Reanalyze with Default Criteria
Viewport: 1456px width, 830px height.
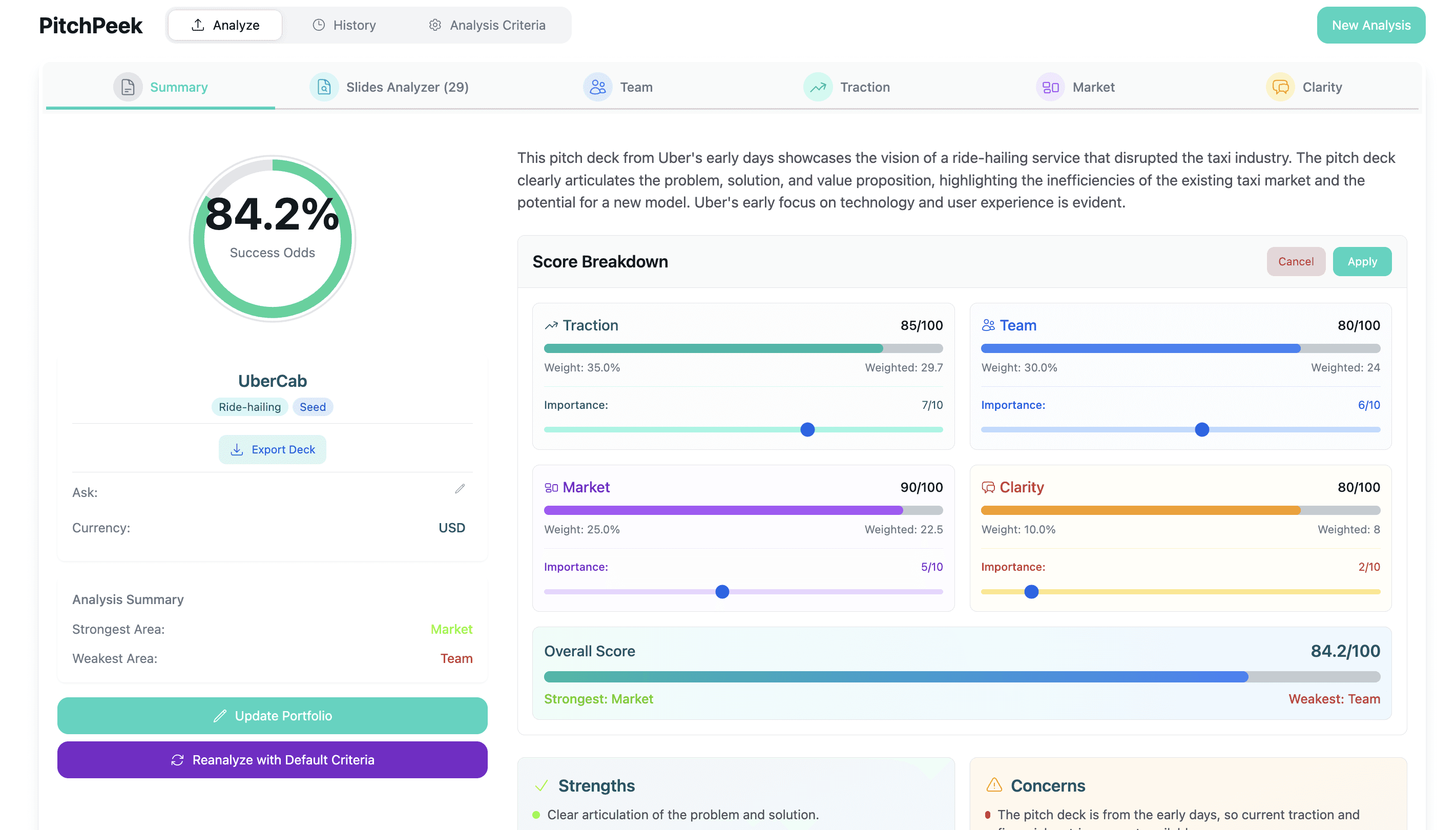[x=273, y=760]
